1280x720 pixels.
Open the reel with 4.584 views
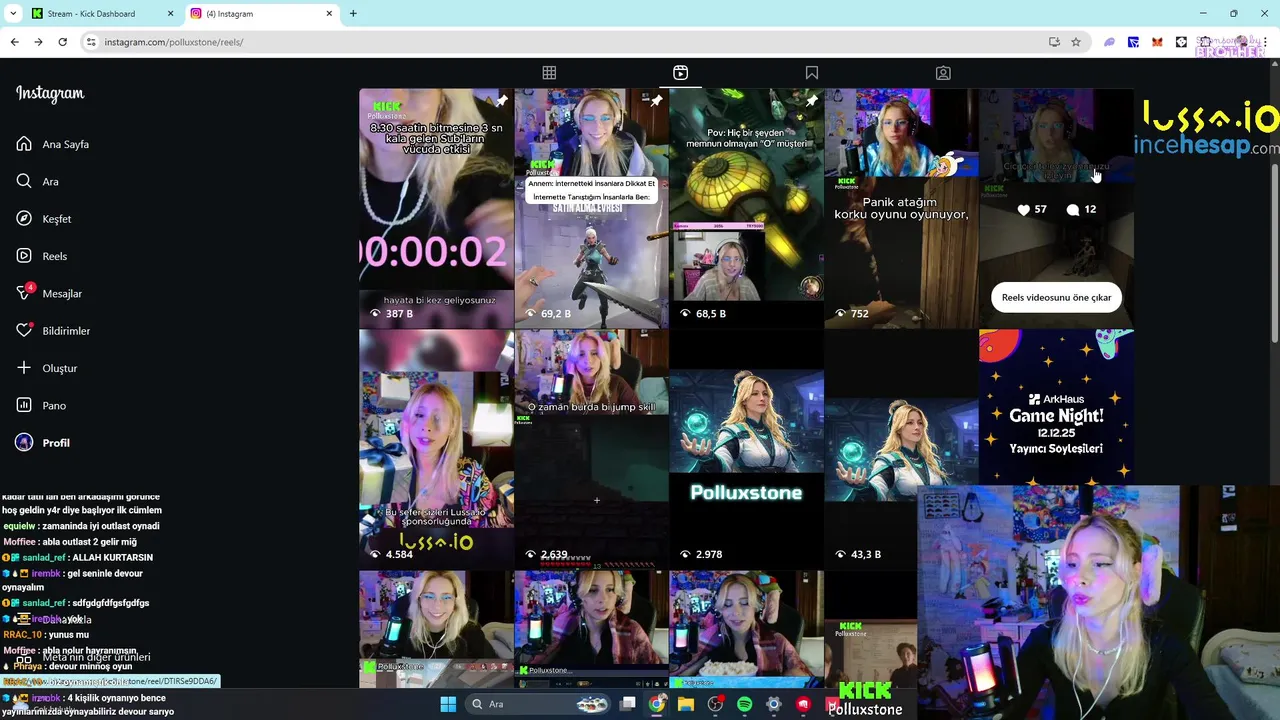pyautogui.click(x=436, y=449)
